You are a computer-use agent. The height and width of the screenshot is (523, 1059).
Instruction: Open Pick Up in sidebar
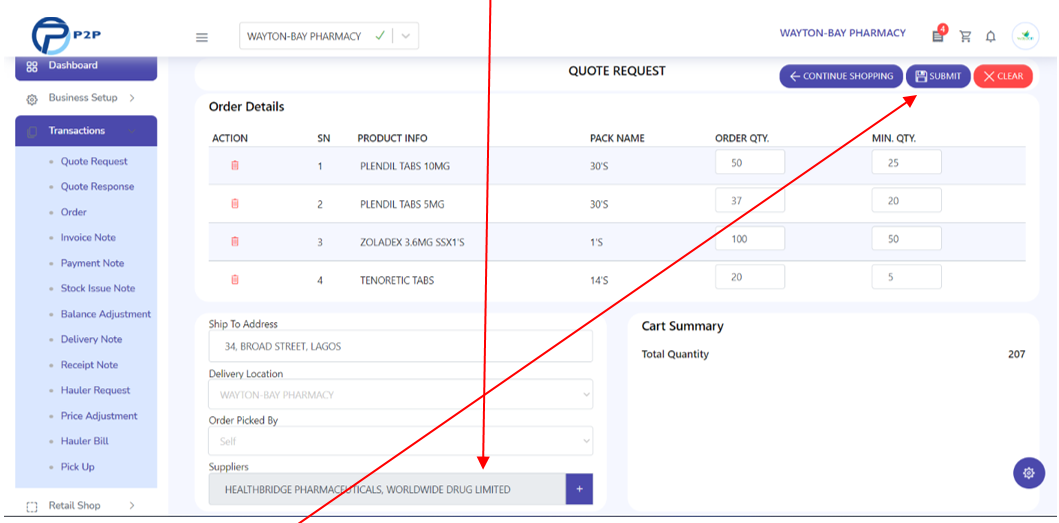click(x=78, y=467)
